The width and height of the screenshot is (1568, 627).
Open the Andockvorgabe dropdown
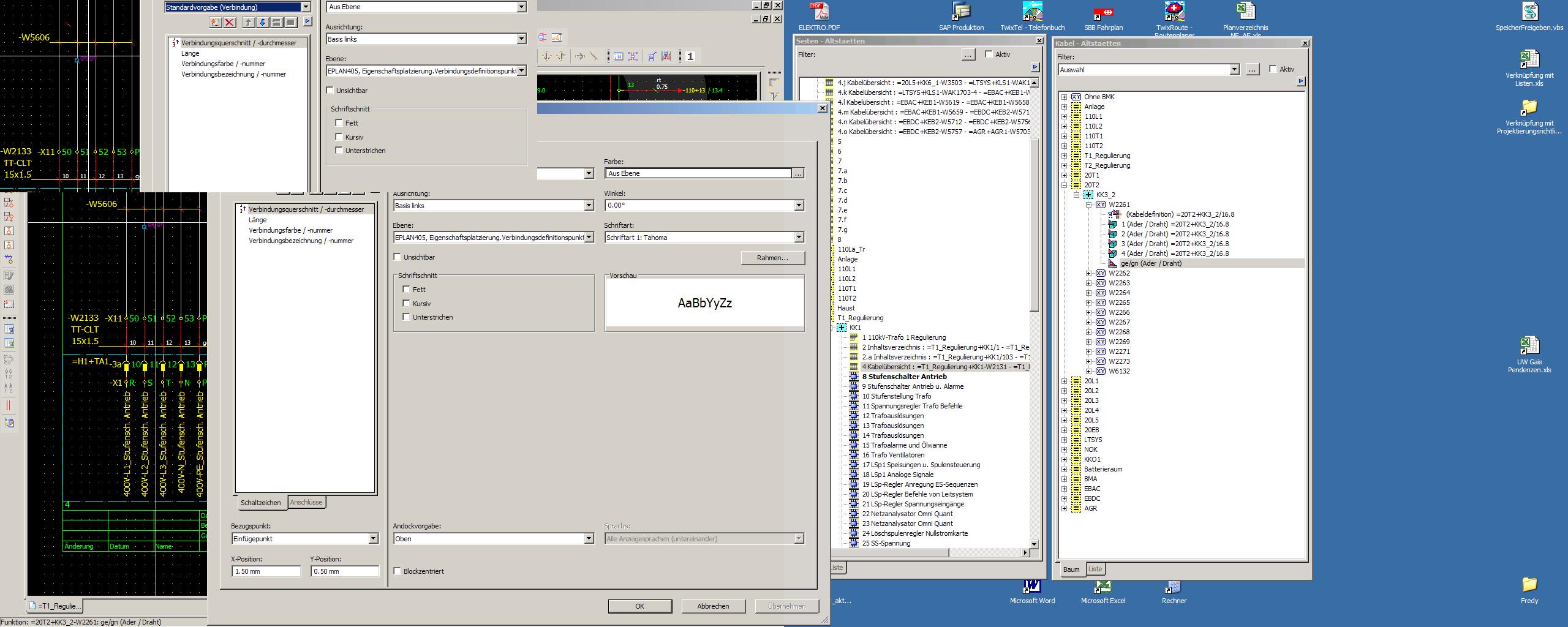pos(589,539)
